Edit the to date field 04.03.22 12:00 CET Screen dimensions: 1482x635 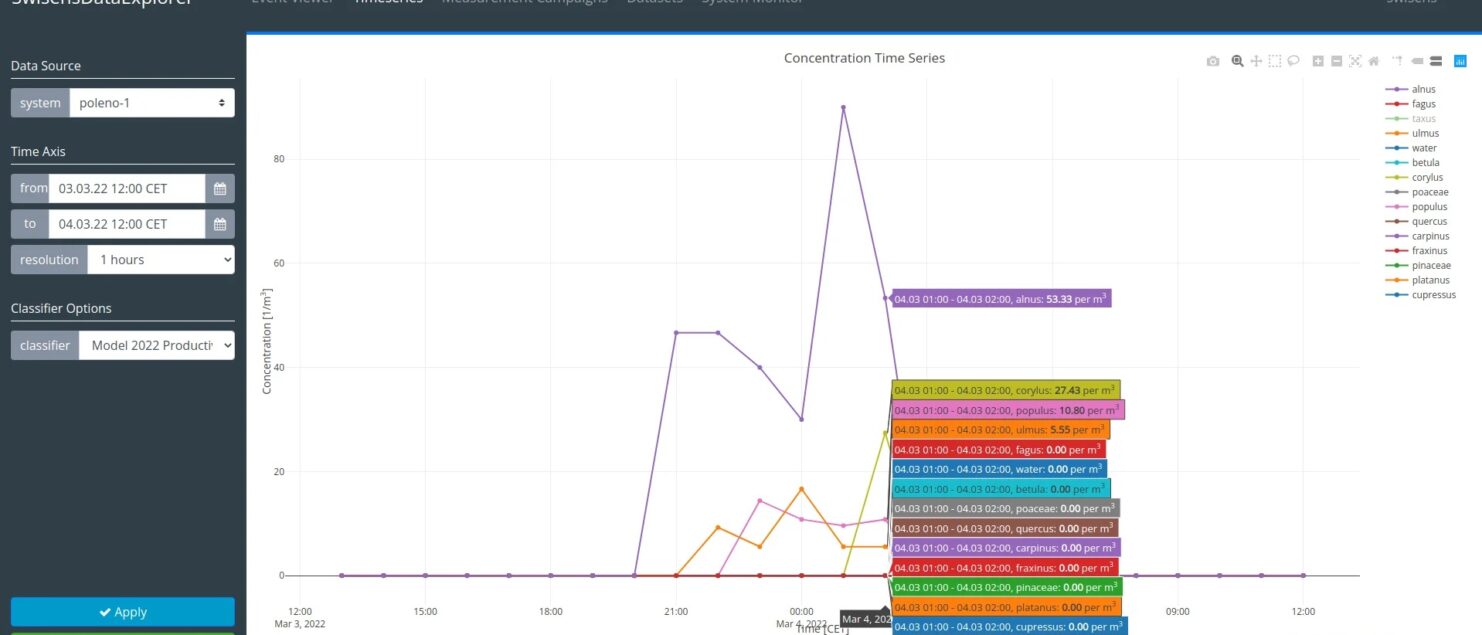pyautogui.click(x=127, y=224)
